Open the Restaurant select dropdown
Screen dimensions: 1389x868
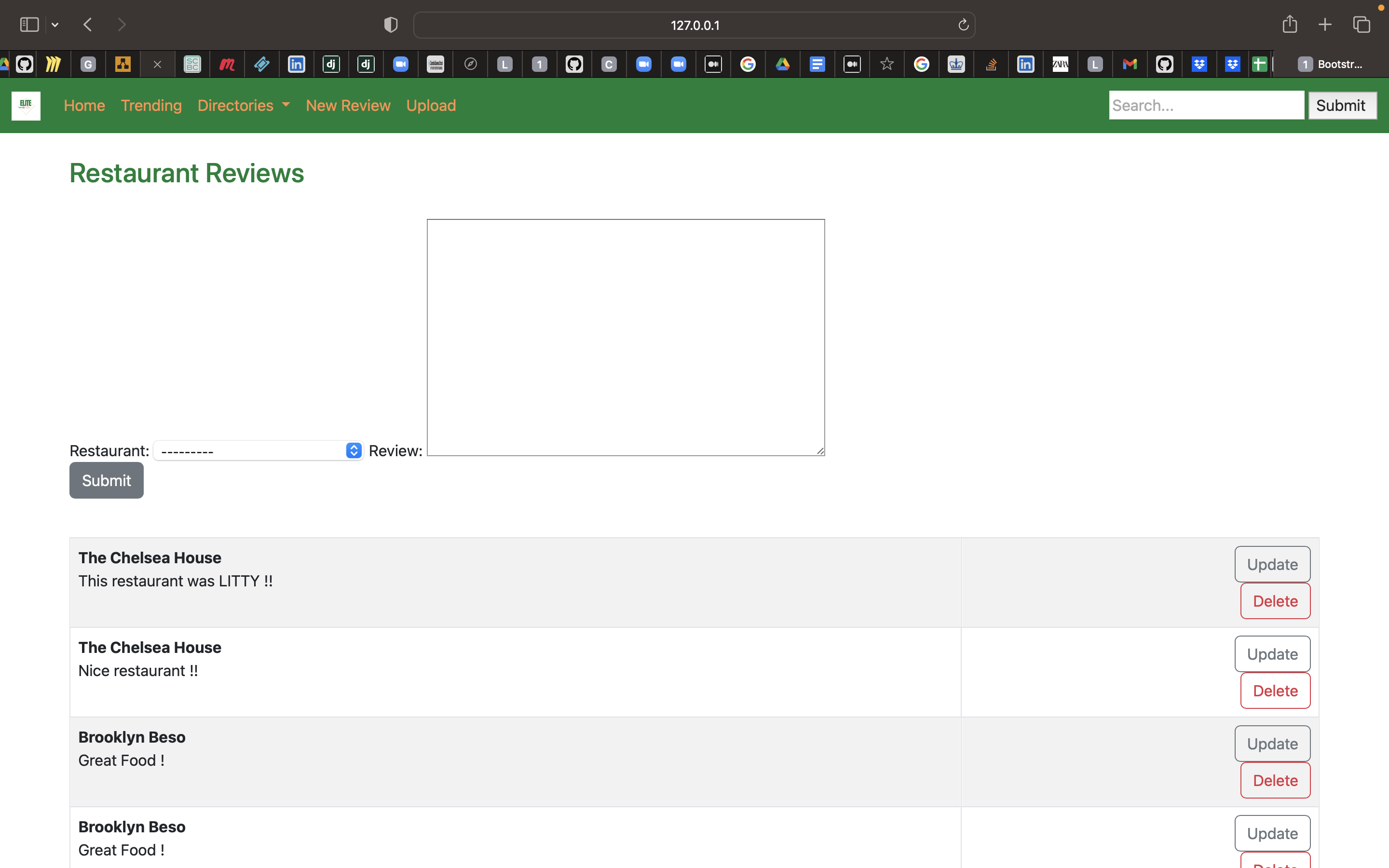(259, 451)
